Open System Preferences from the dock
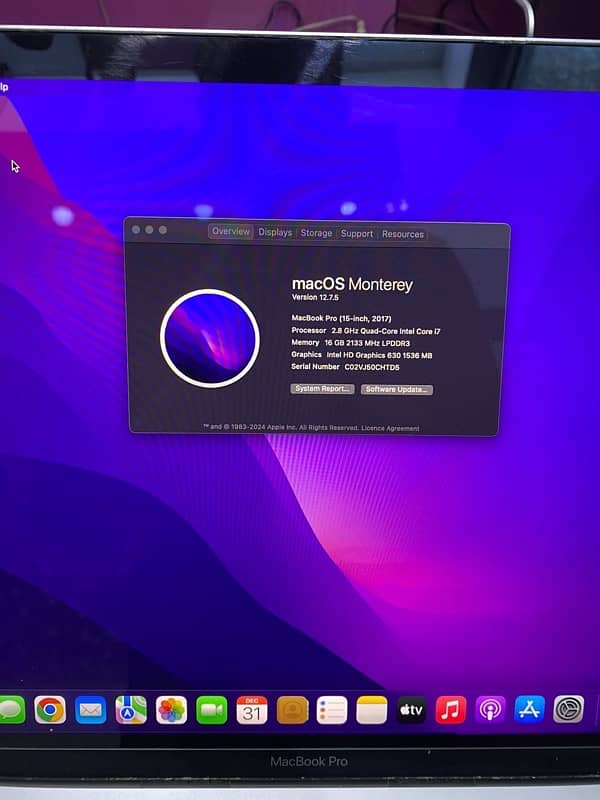The image size is (600, 800). tap(568, 710)
